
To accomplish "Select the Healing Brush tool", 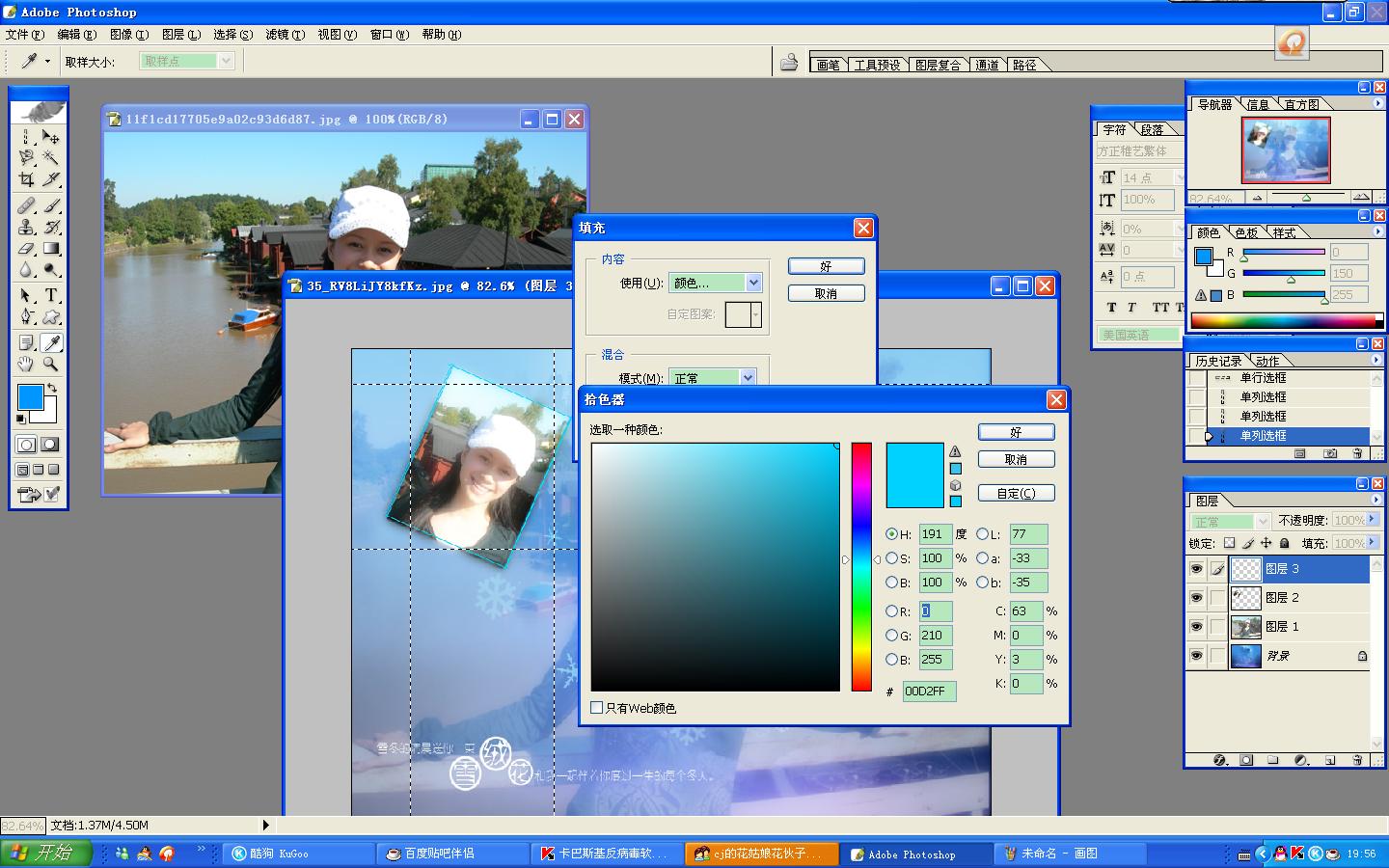I will click(27, 205).
